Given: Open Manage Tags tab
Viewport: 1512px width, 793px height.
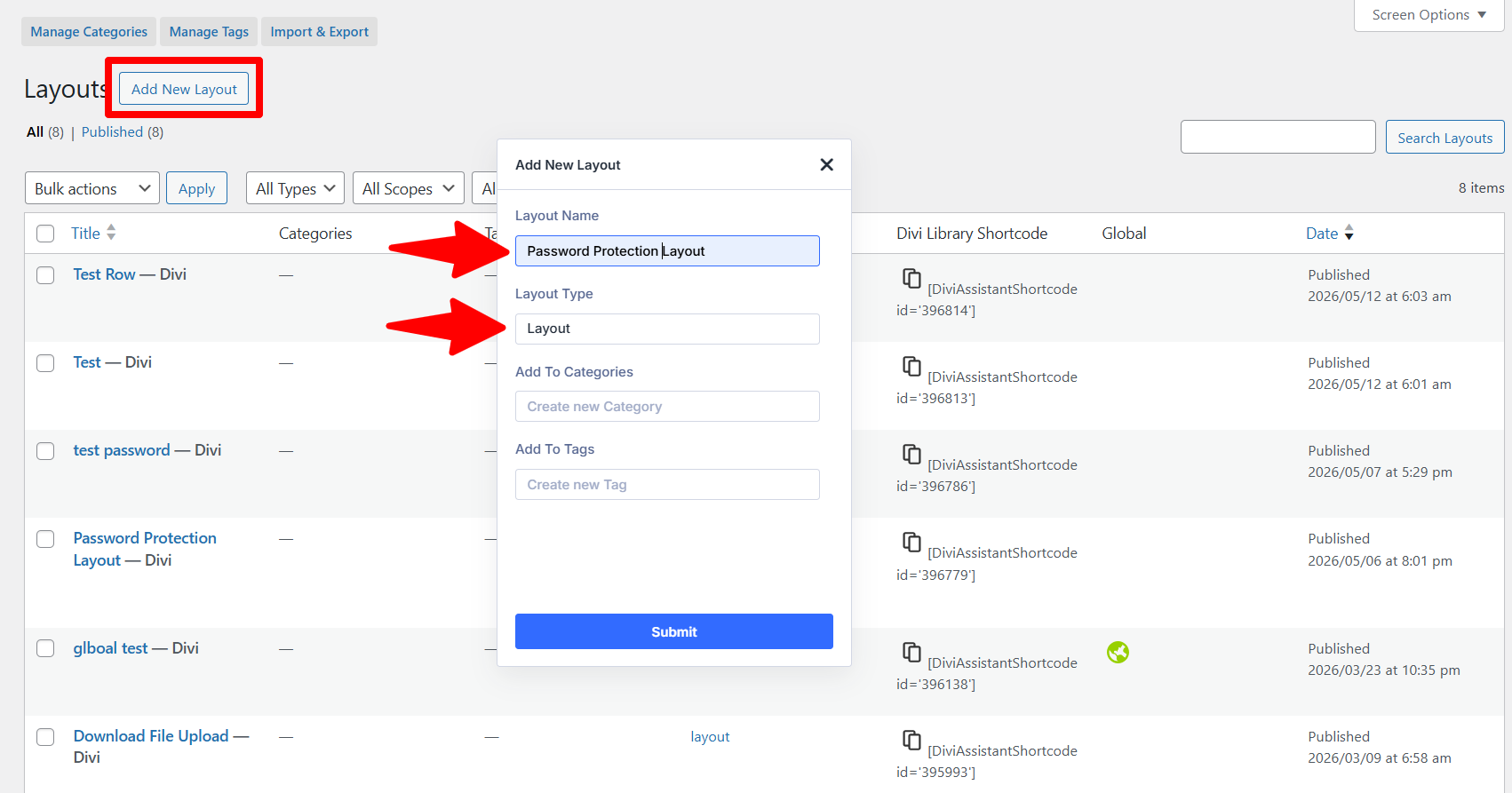Looking at the screenshot, I should tap(209, 32).
